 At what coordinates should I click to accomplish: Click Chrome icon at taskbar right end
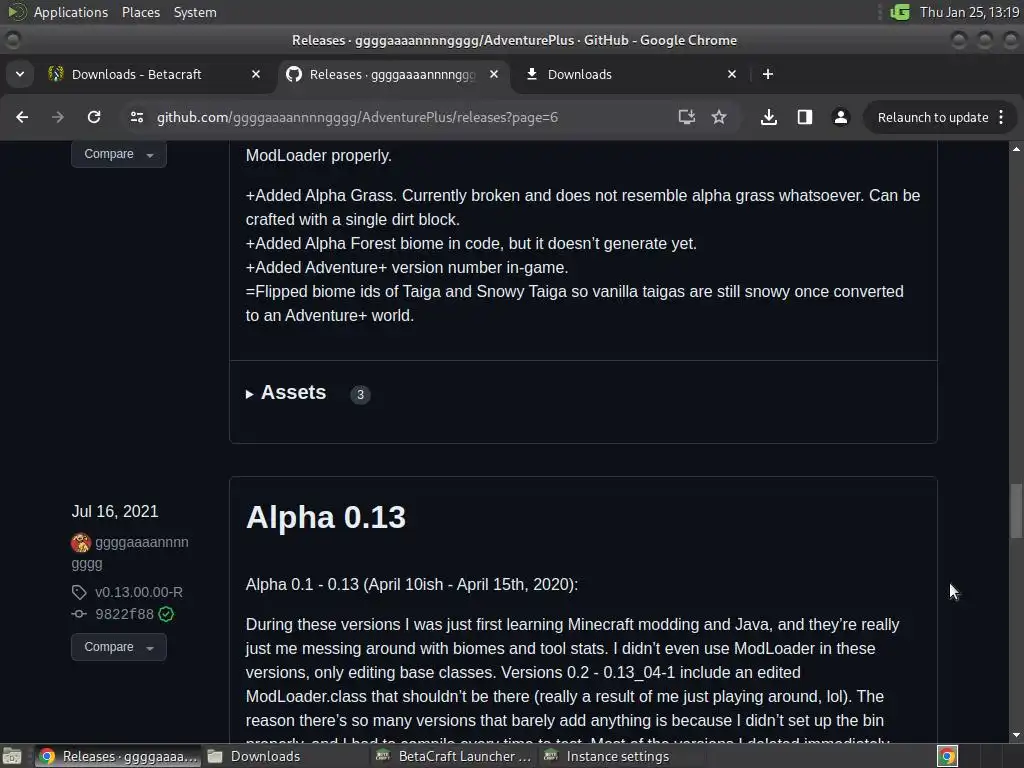click(947, 756)
